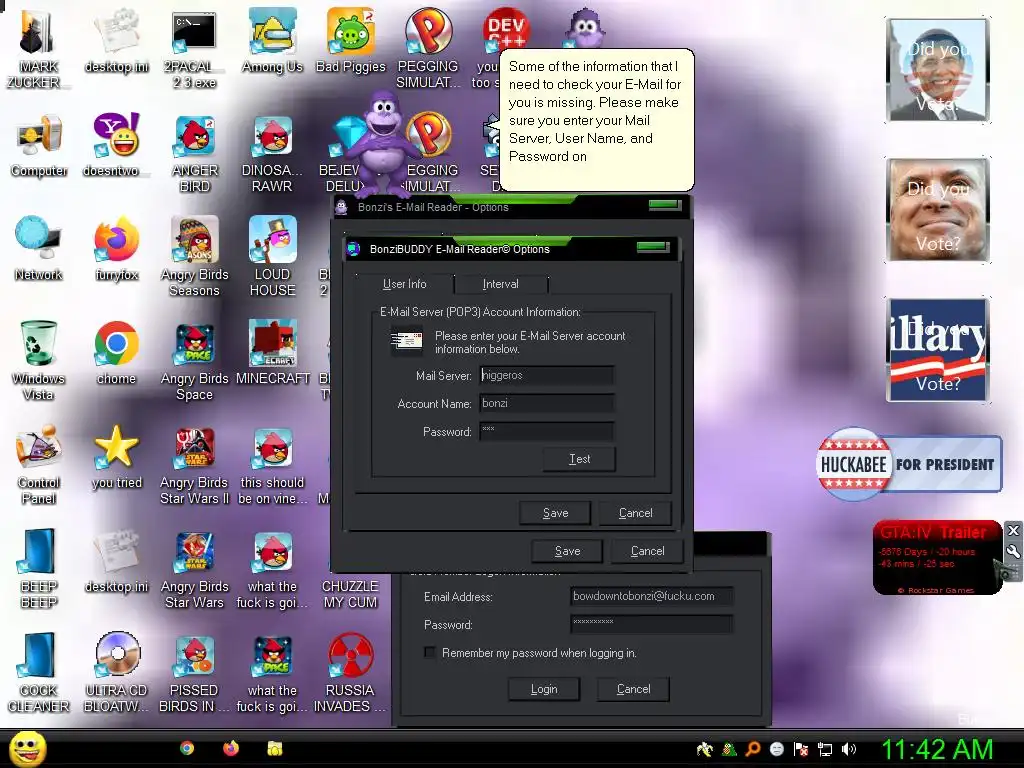Click the Obama Did you Vote gadget
Image resolution: width=1024 pixels, height=768 pixels.
pyautogui.click(x=938, y=70)
